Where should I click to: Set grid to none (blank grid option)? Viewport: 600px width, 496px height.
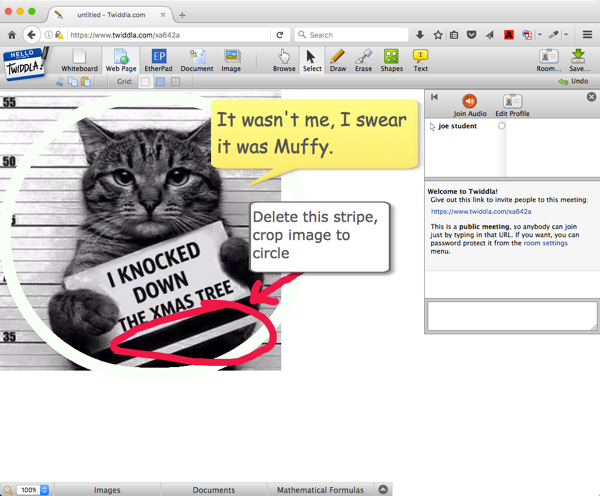tap(145, 82)
